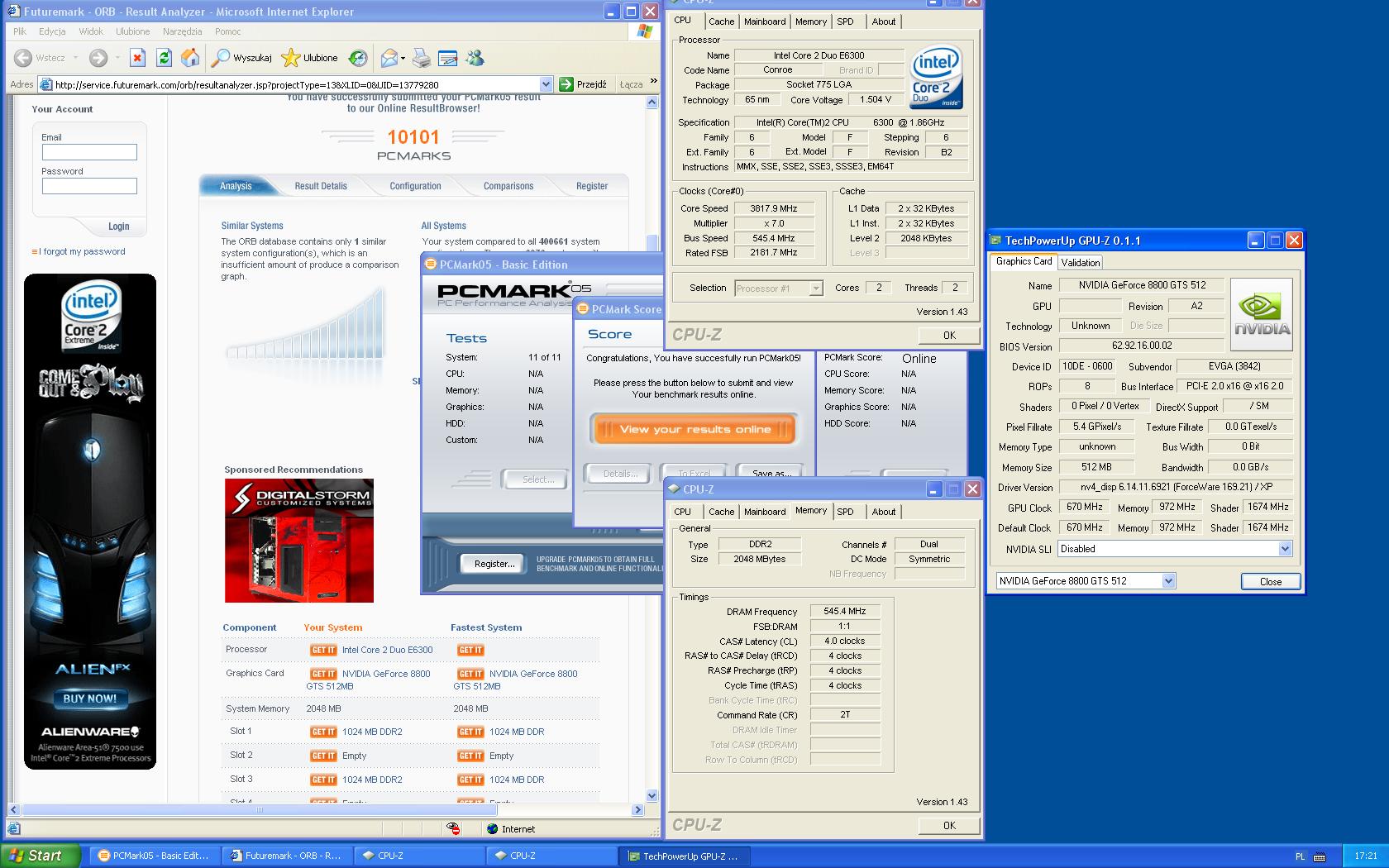Viewport: 1389px width, 868px height.
Task: Click the Mail envelope icon in IE toolbar
Action: click(x=389, y=58)
